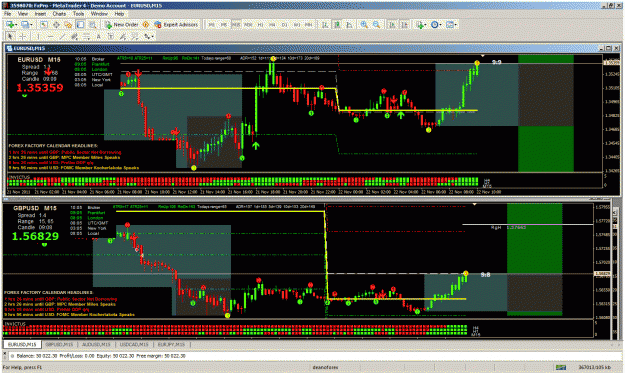Open the Strategy Tester
The height and width of the screenshot is (373, 625).
click(x=92, y=24)
